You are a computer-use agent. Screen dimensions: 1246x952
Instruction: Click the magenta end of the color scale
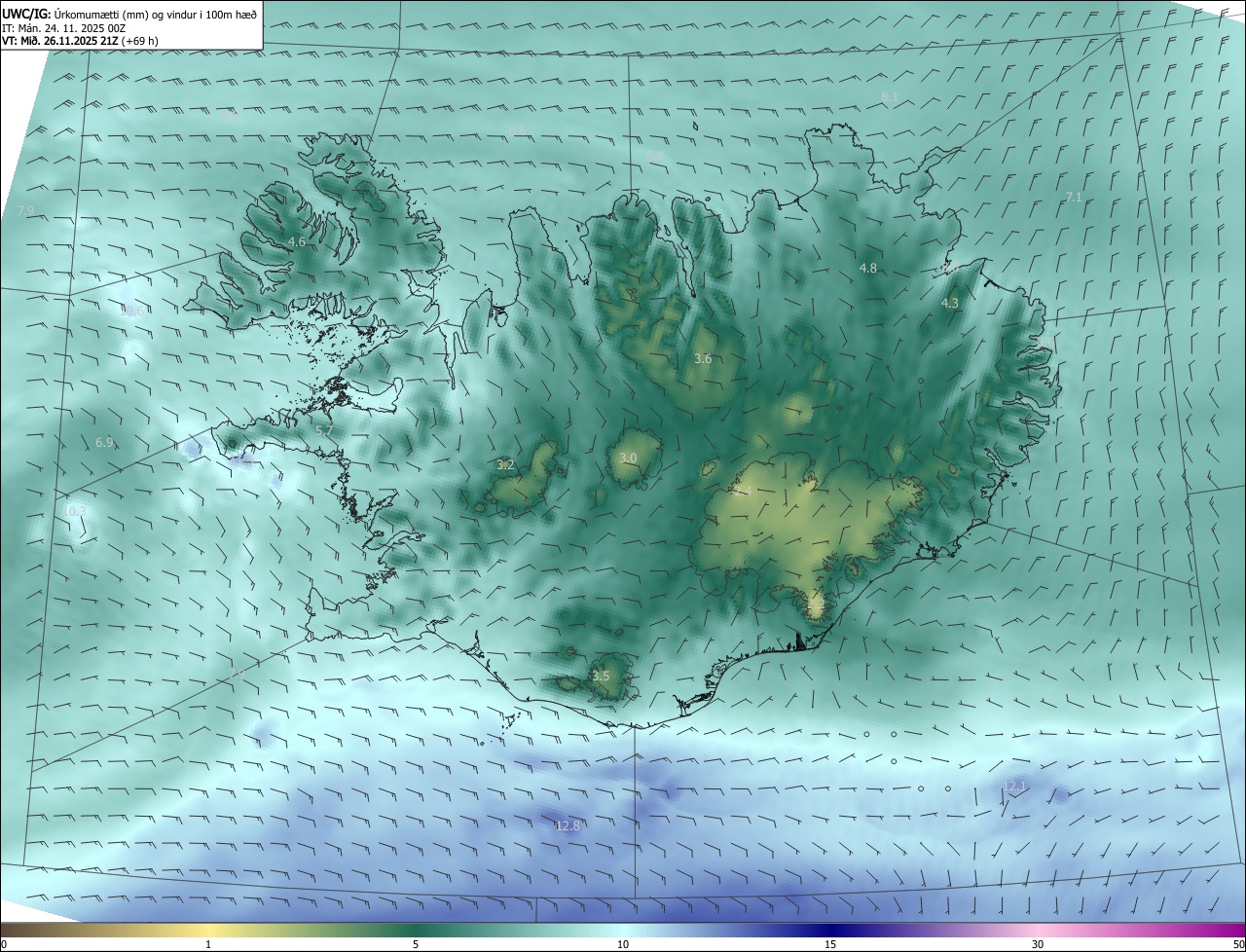point(1236,930)
